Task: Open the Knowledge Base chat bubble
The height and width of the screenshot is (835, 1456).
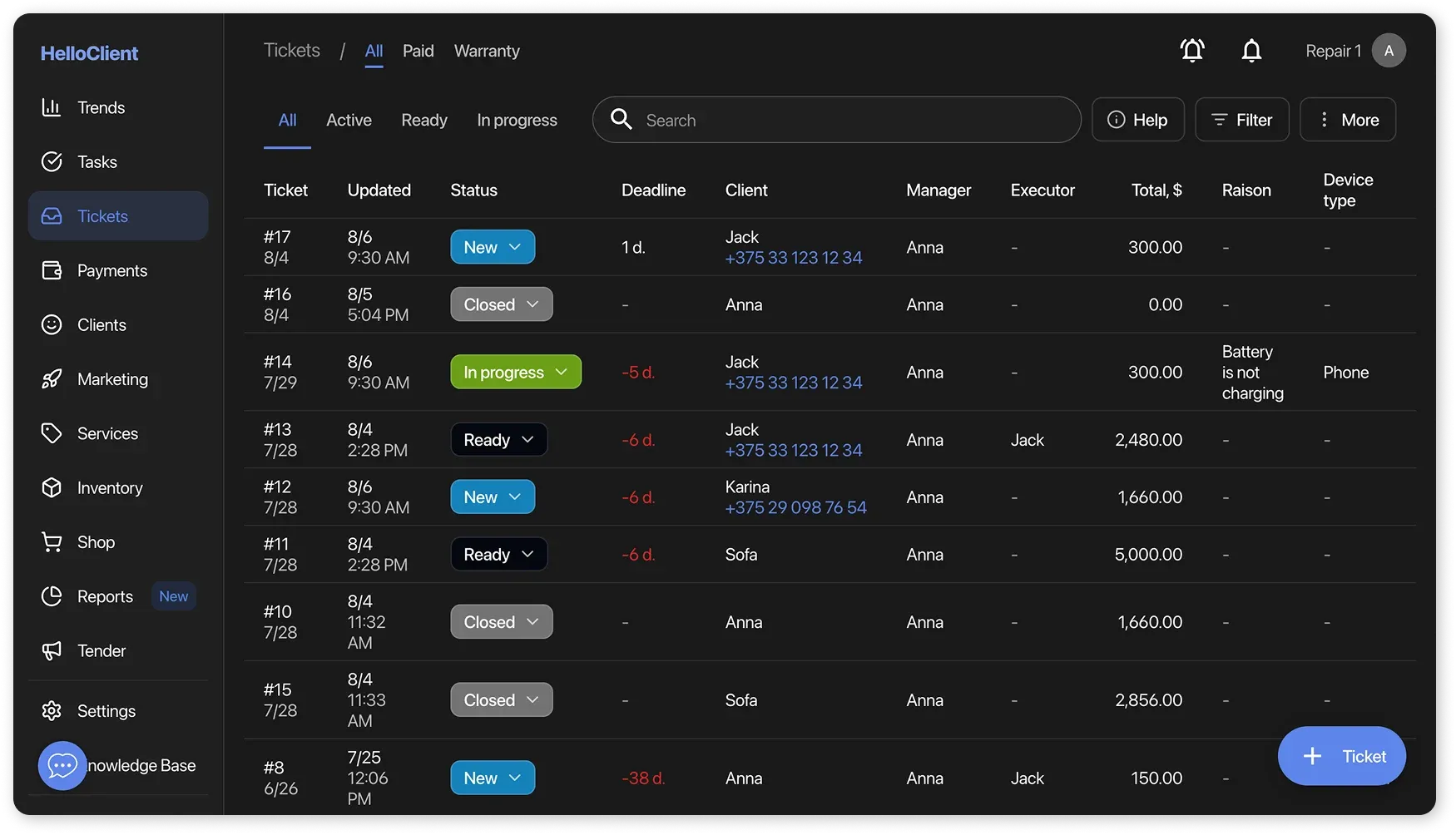Action: 62,765
